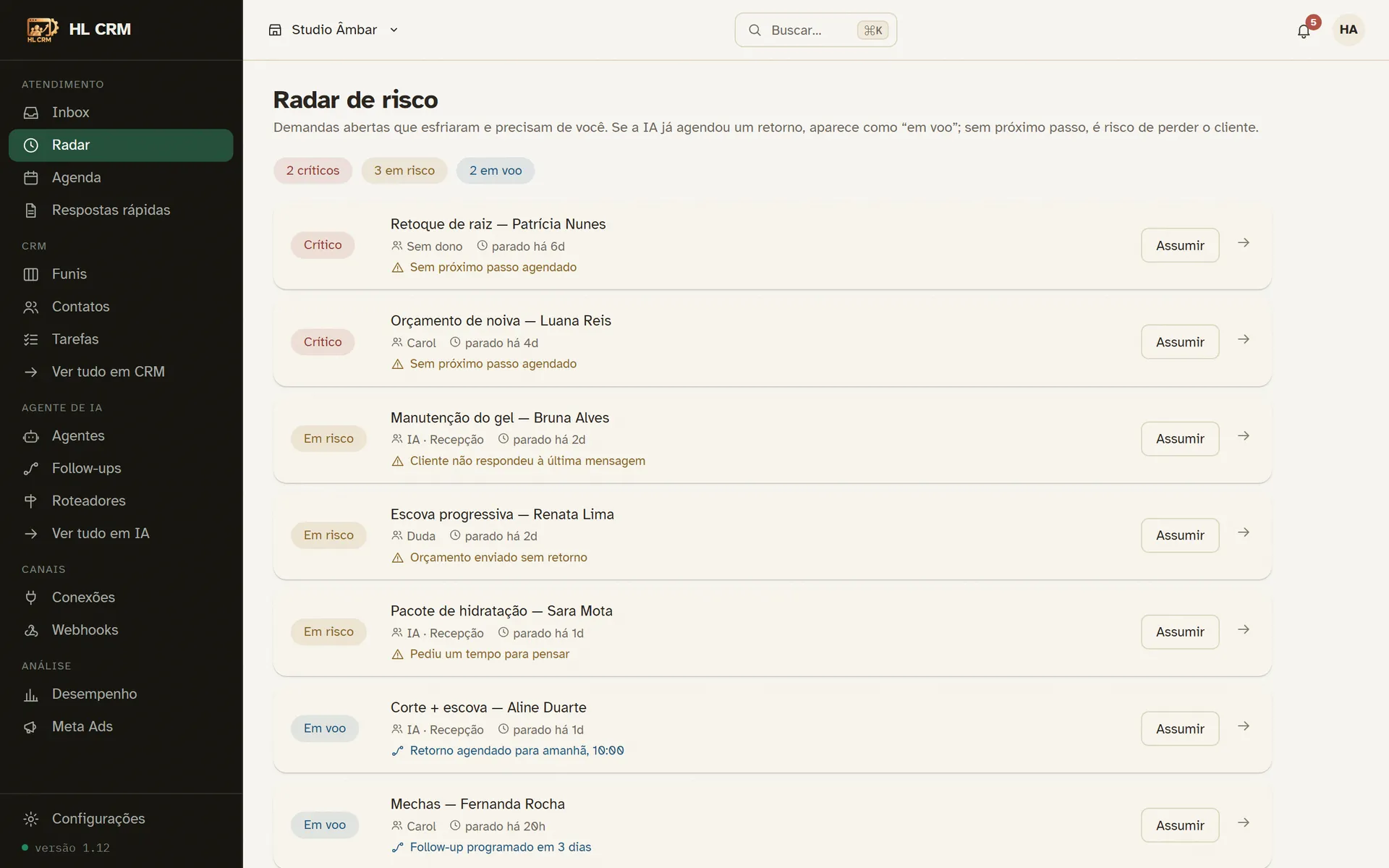This screenshot has width=1389, height=868.
Task: Click the Meta Ads megaphone icon
Action: point(31,727)
